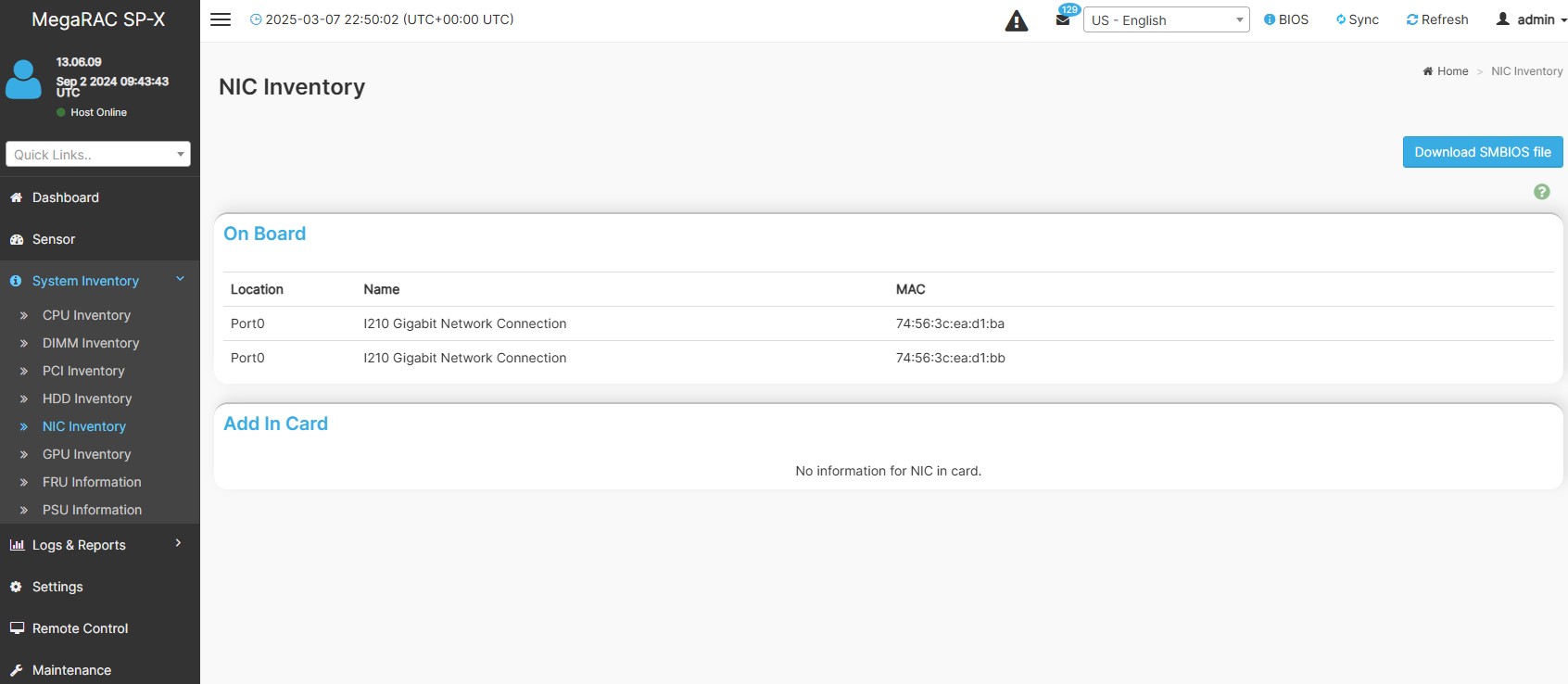Click the On Board section heading
Screen dimensions: 1568x684
click(x=264, y=234)
